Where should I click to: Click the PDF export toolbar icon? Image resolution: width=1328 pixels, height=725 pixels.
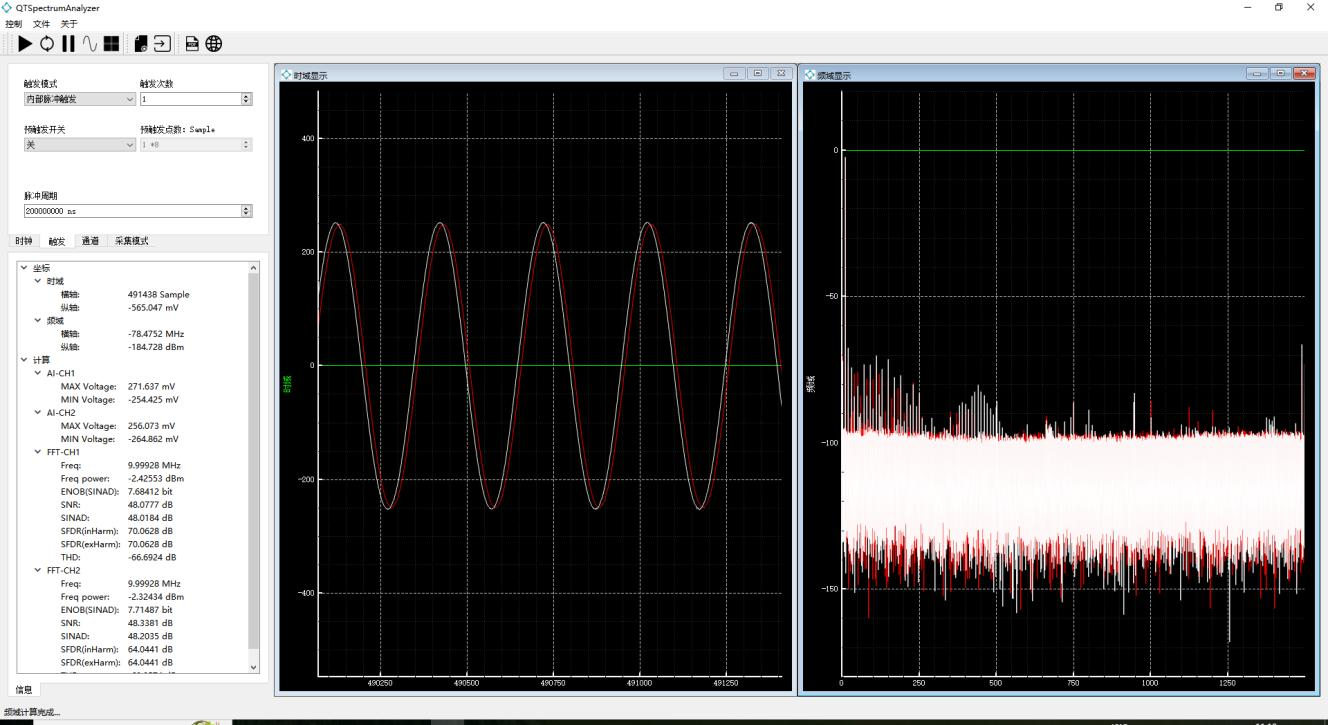tap(192, 43)
